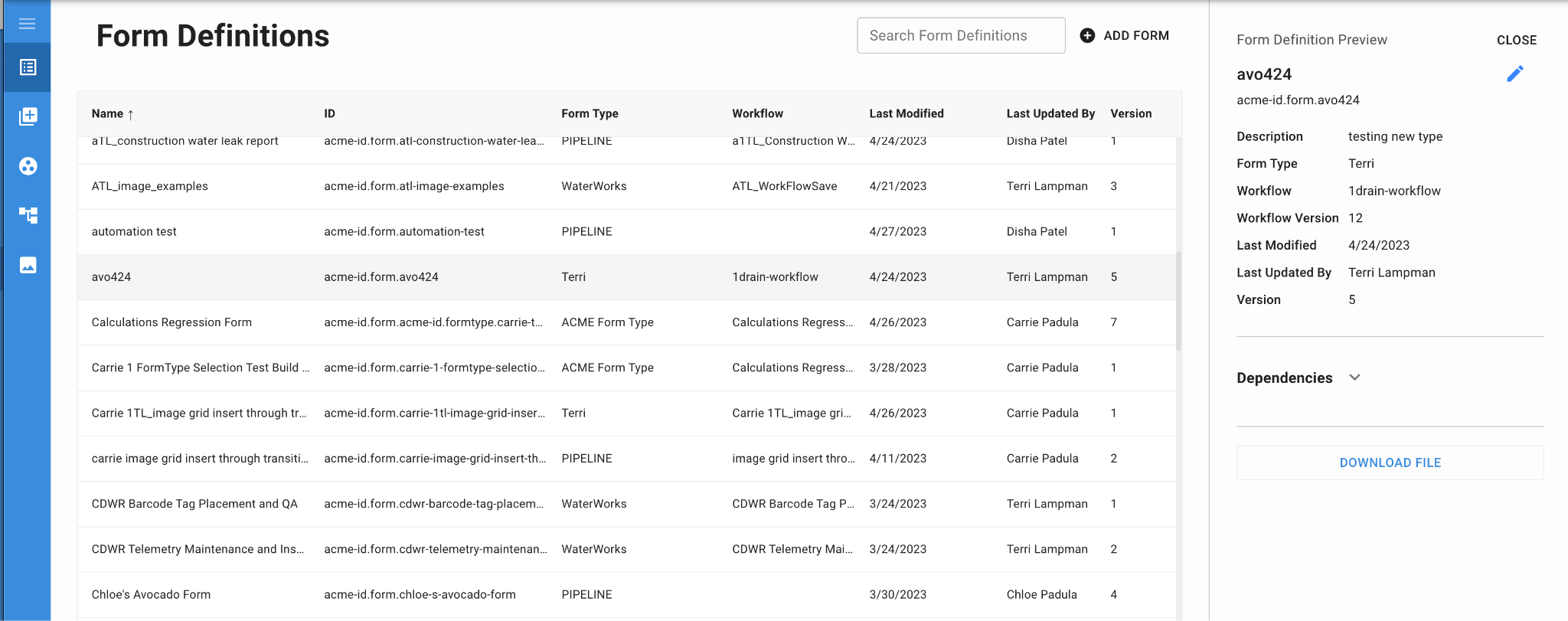
Task: Select the Calculations Regression Form row
Action: point(171,322)
